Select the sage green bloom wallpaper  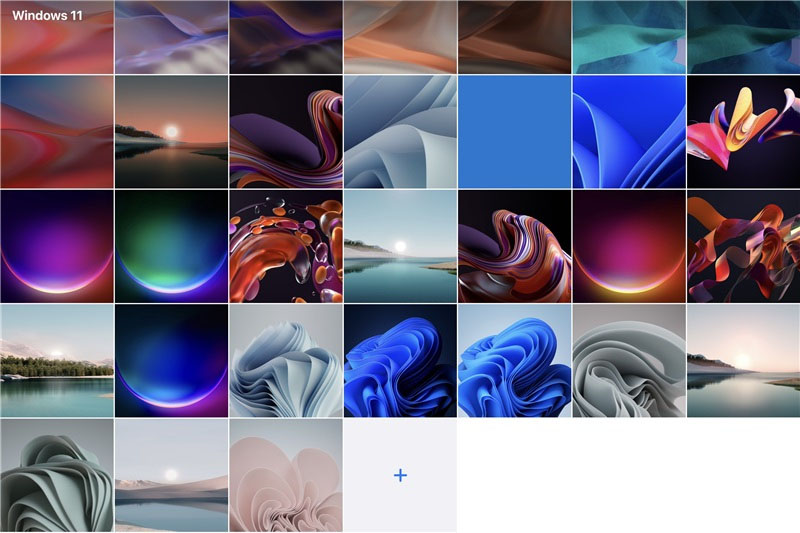pos(57,475)
